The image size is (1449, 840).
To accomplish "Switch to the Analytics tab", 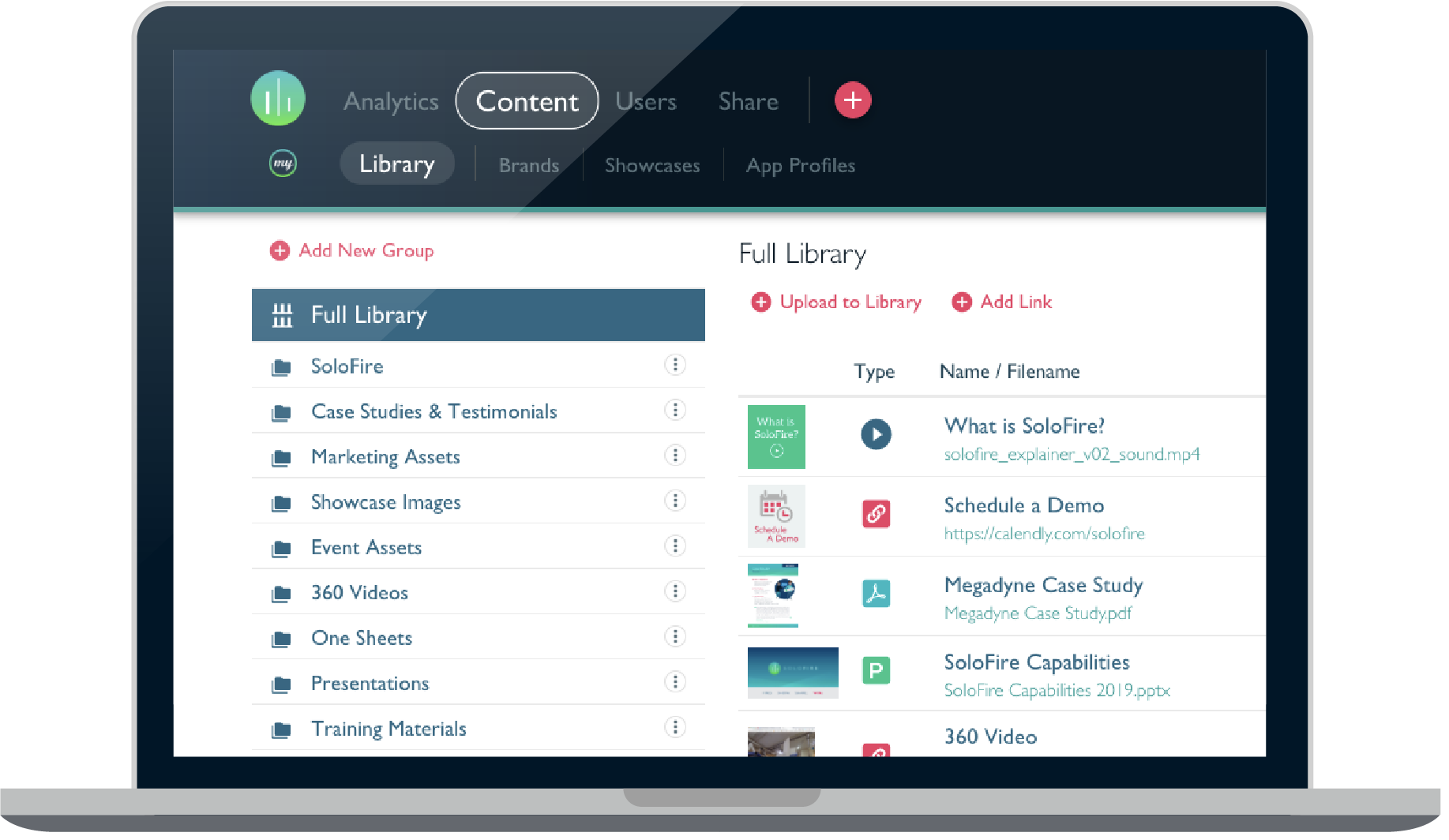I will 391,101.
